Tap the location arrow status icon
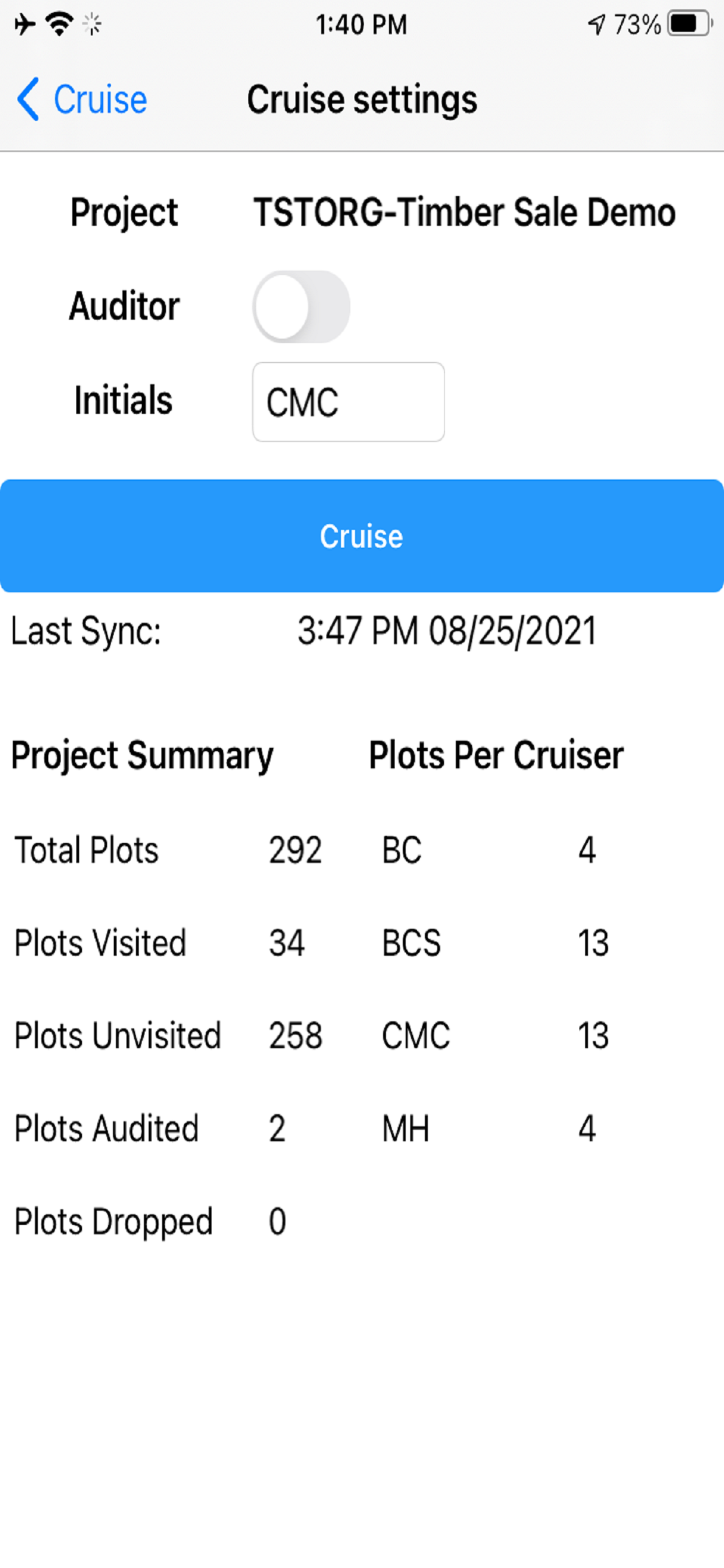724x1568 pixels. (x=597, y=24)
